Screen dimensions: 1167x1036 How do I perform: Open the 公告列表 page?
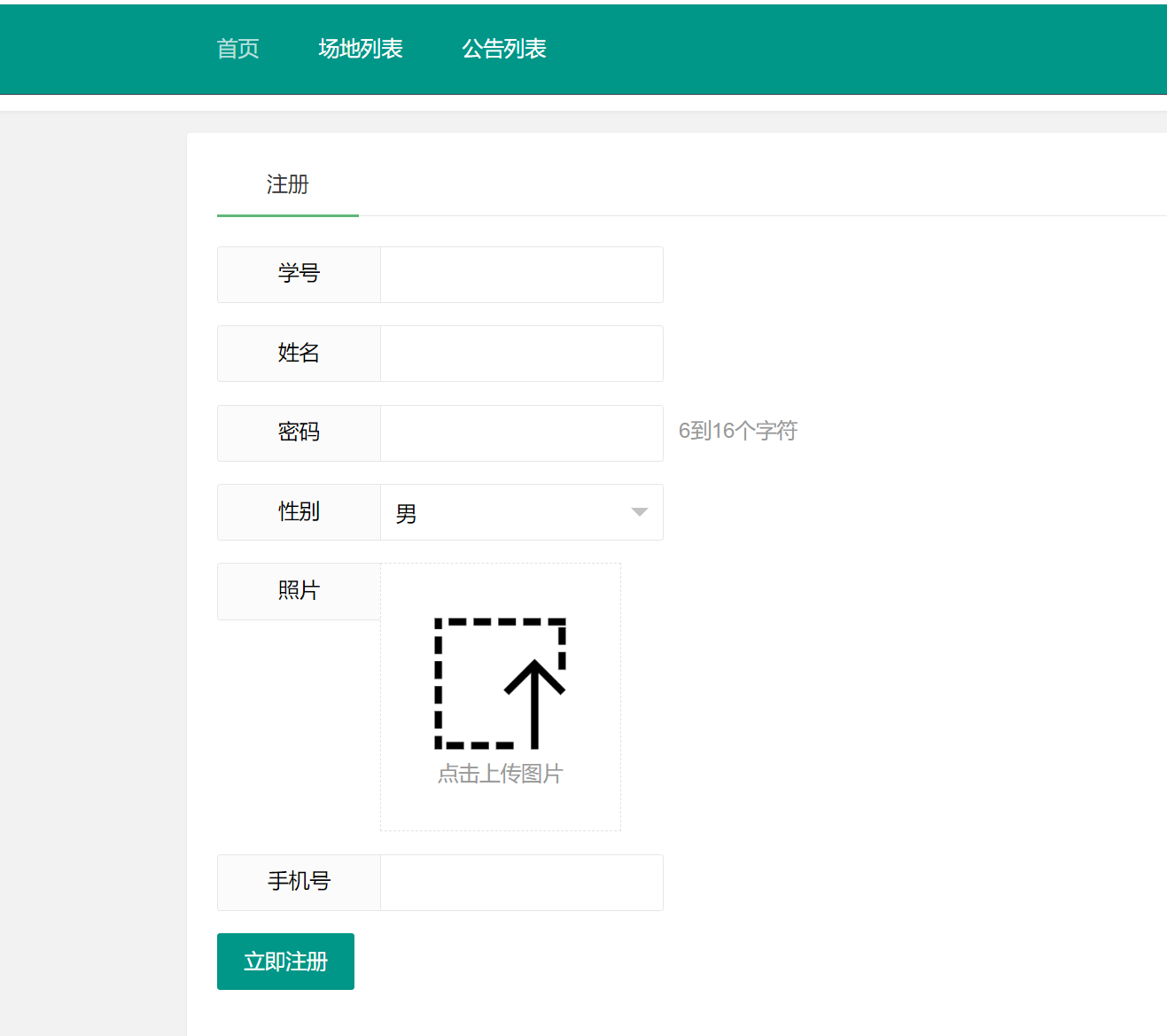tap(503, 49)
